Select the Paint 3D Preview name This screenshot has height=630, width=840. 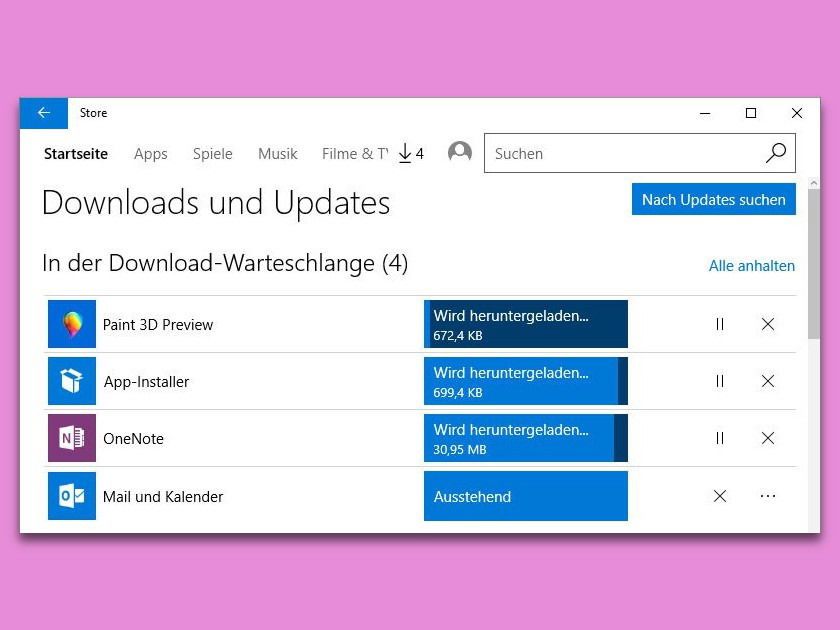pyautogui.click(x=158, y=325)
